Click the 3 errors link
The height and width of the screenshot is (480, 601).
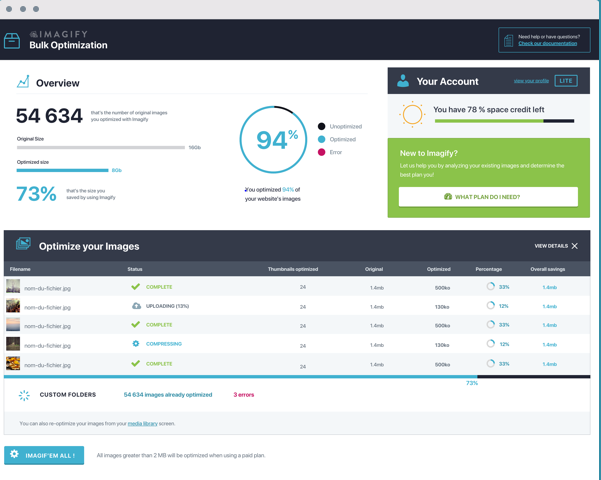(x=244, y=395)
